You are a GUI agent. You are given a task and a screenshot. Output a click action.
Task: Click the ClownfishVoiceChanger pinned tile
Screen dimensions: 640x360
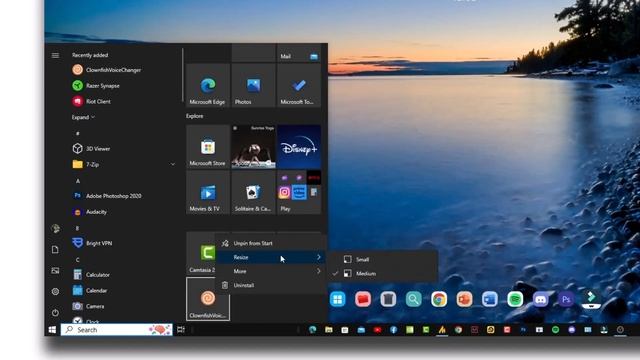[208, 299]
